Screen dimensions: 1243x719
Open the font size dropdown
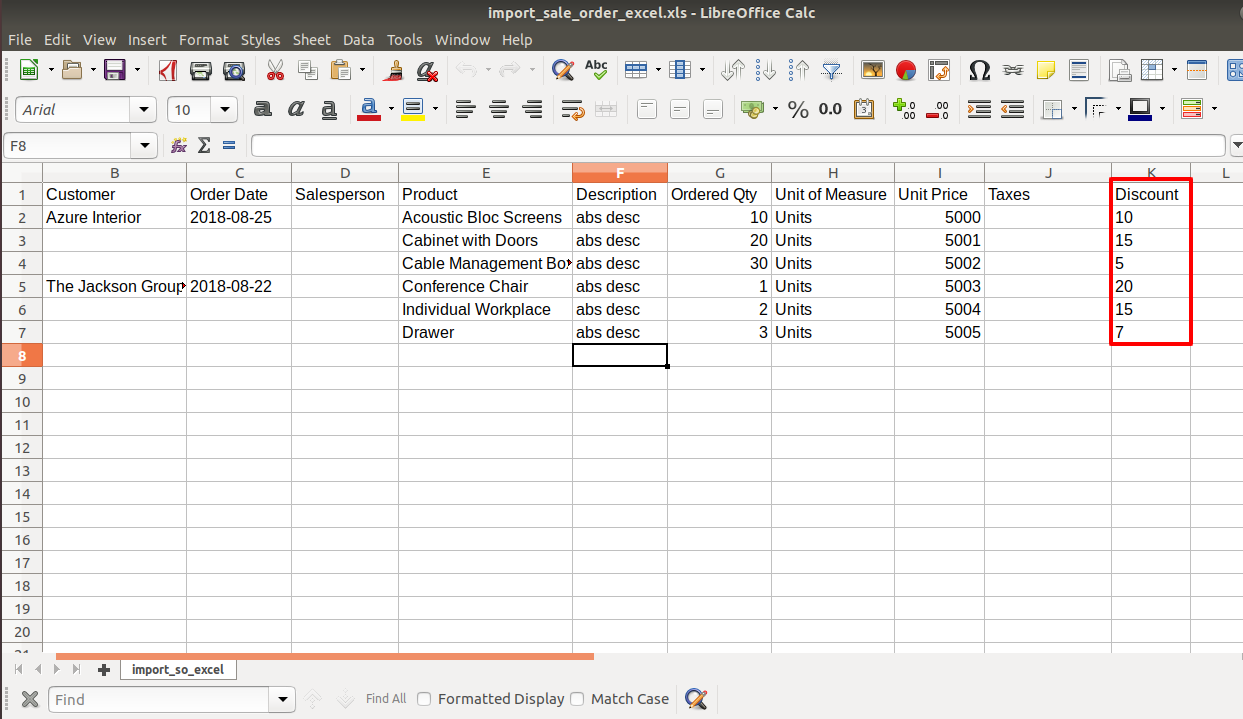pos(226,110)
